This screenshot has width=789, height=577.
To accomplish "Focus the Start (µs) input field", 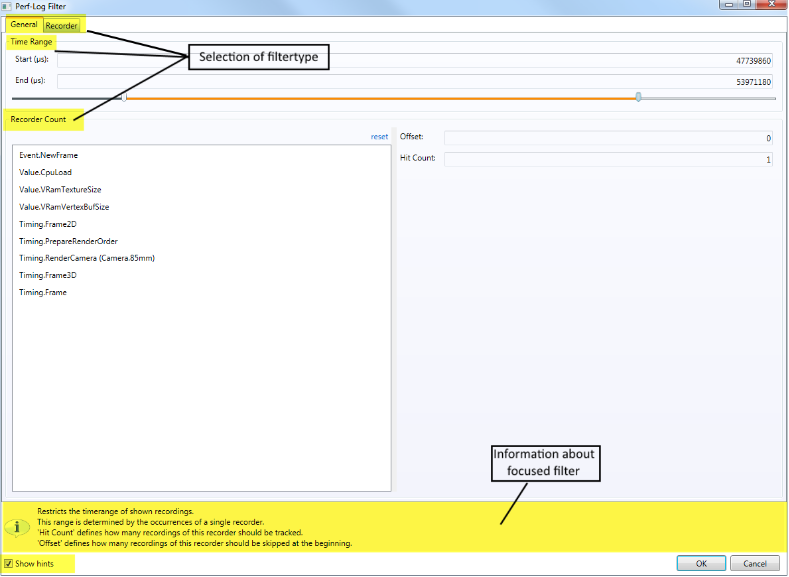I will pos(415,60).
